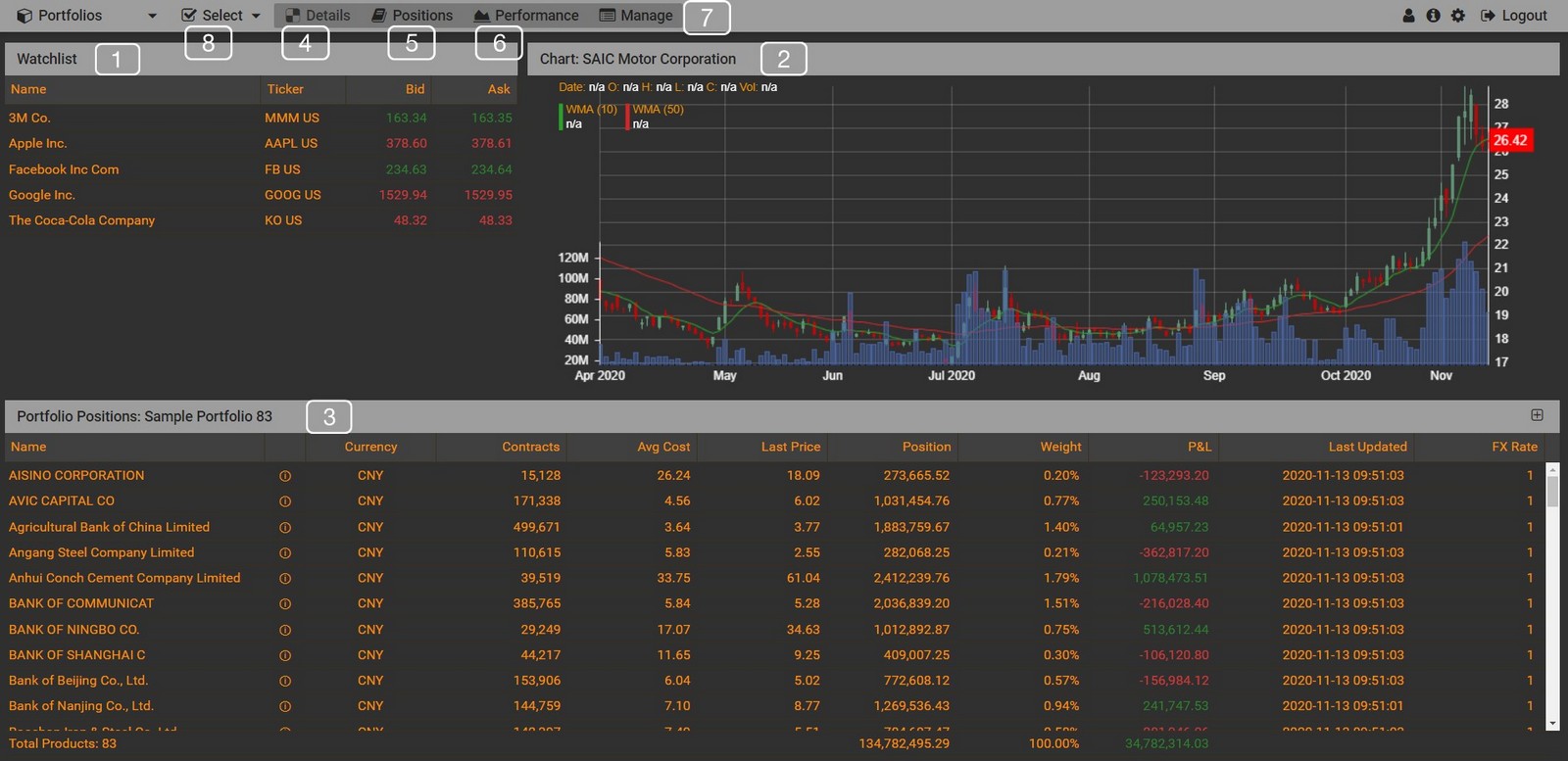Click the scrollbar down arrow in positions
The width and height of the screenshot is (1568, 761).
(1552, 724)
